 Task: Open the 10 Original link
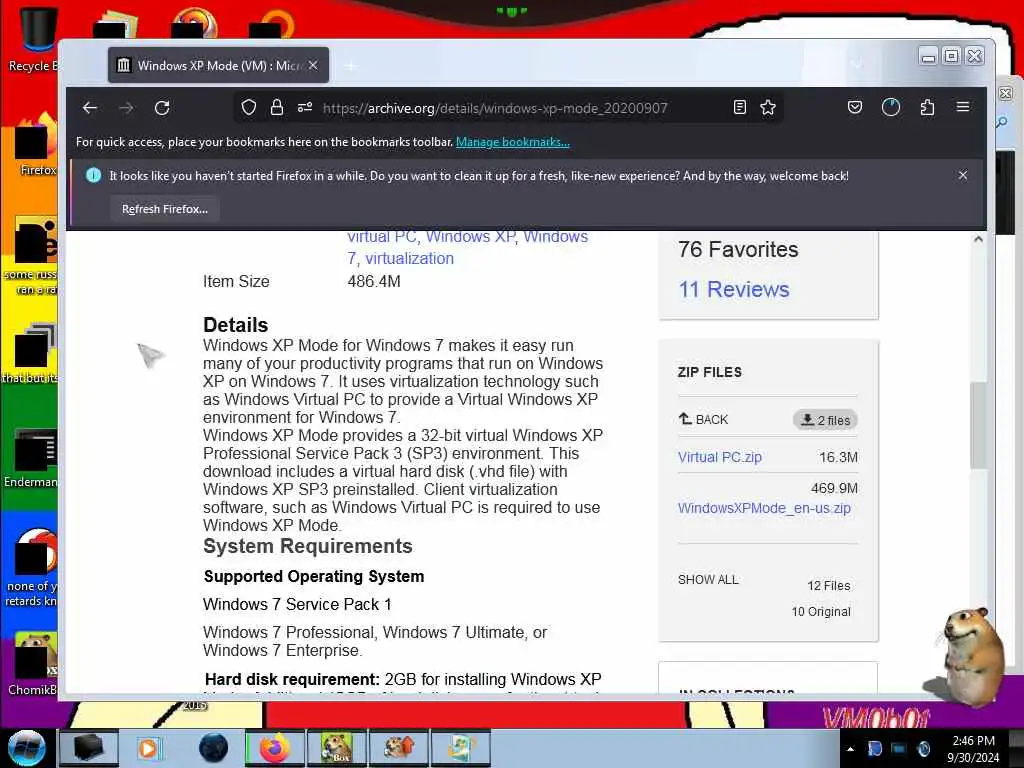(x=821, y=612)
